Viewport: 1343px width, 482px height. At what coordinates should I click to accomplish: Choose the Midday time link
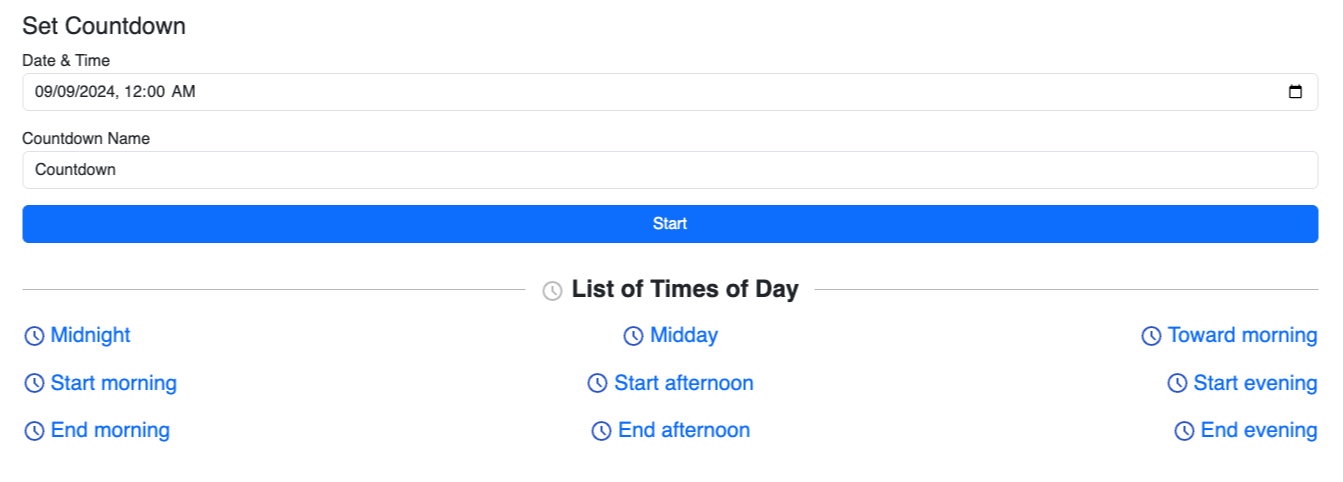pos(684,335)
